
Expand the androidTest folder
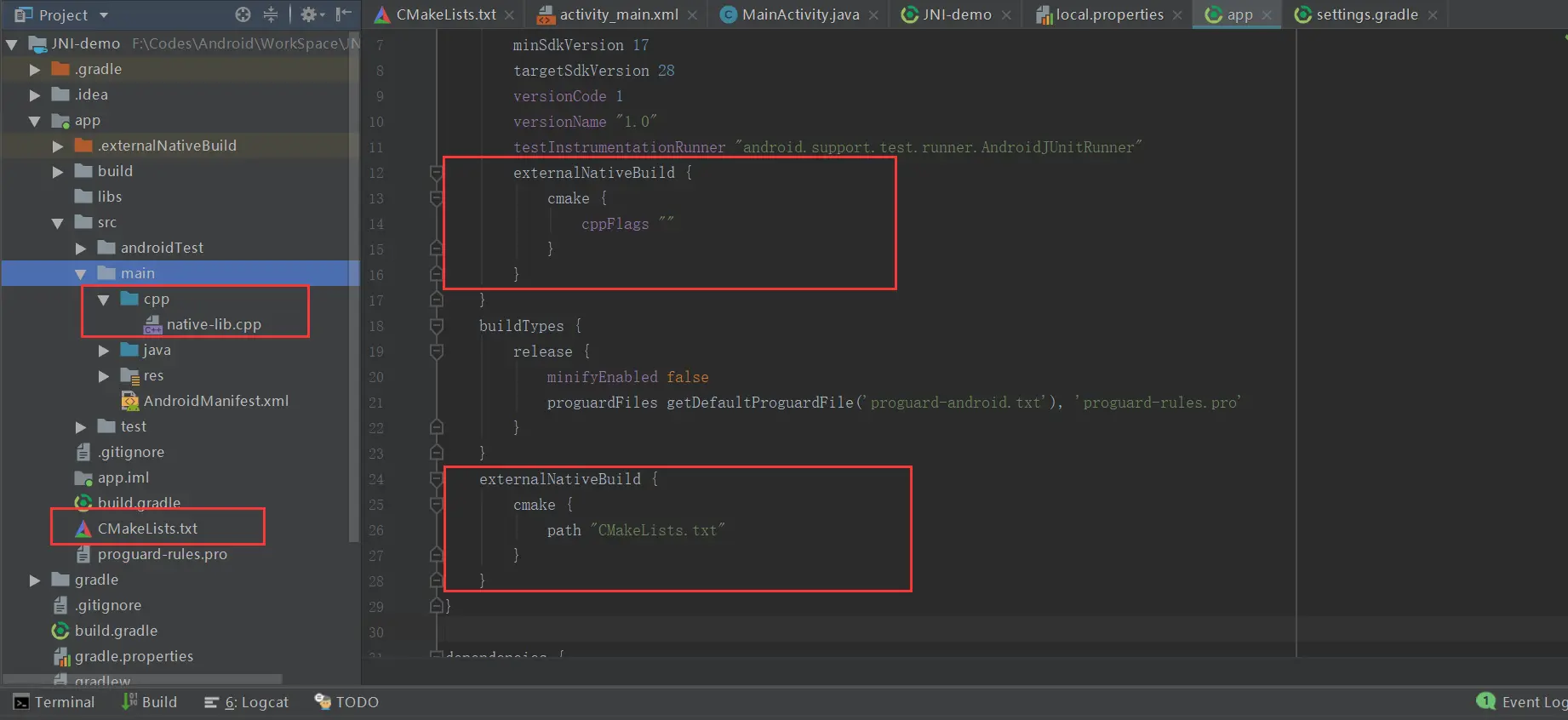click(81, 249)
